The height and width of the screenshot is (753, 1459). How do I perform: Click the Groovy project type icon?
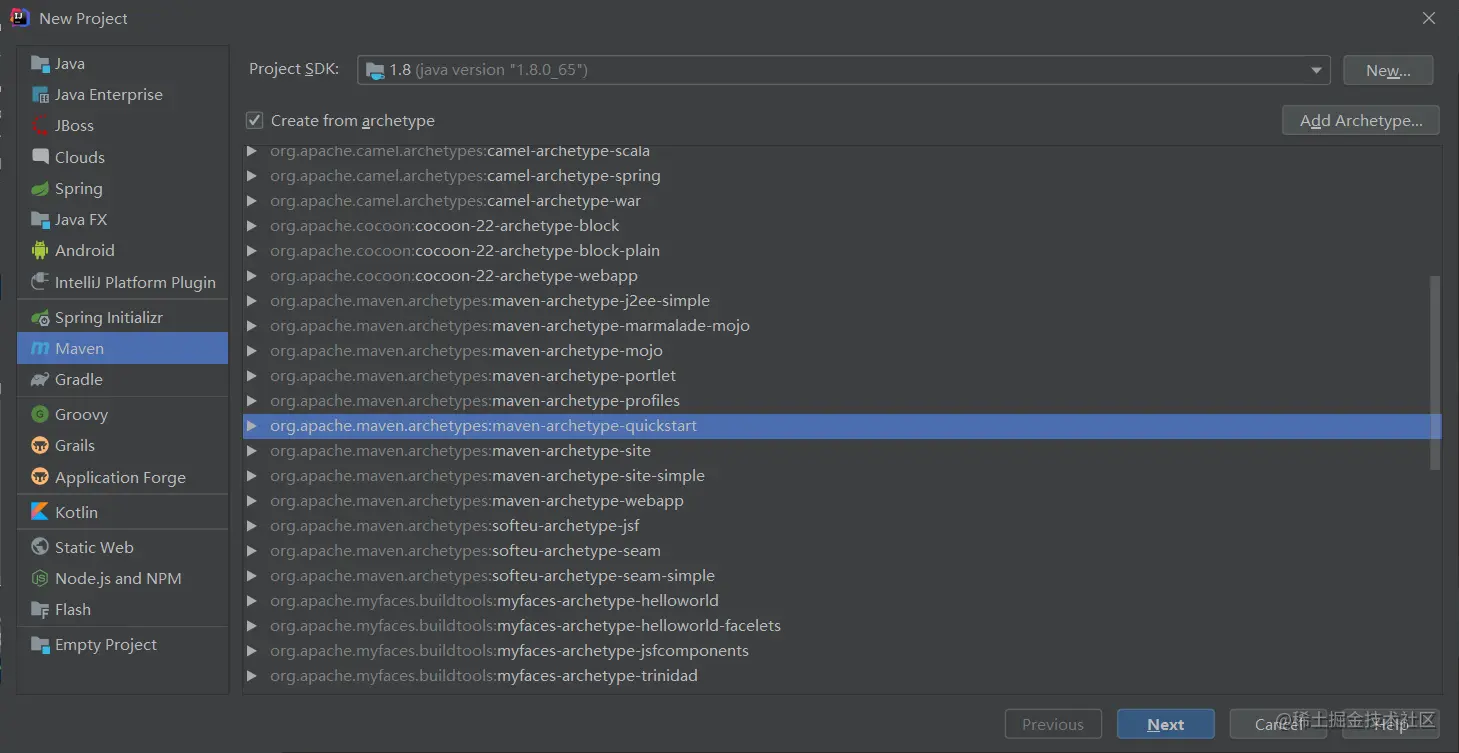[x=40, y=414]
